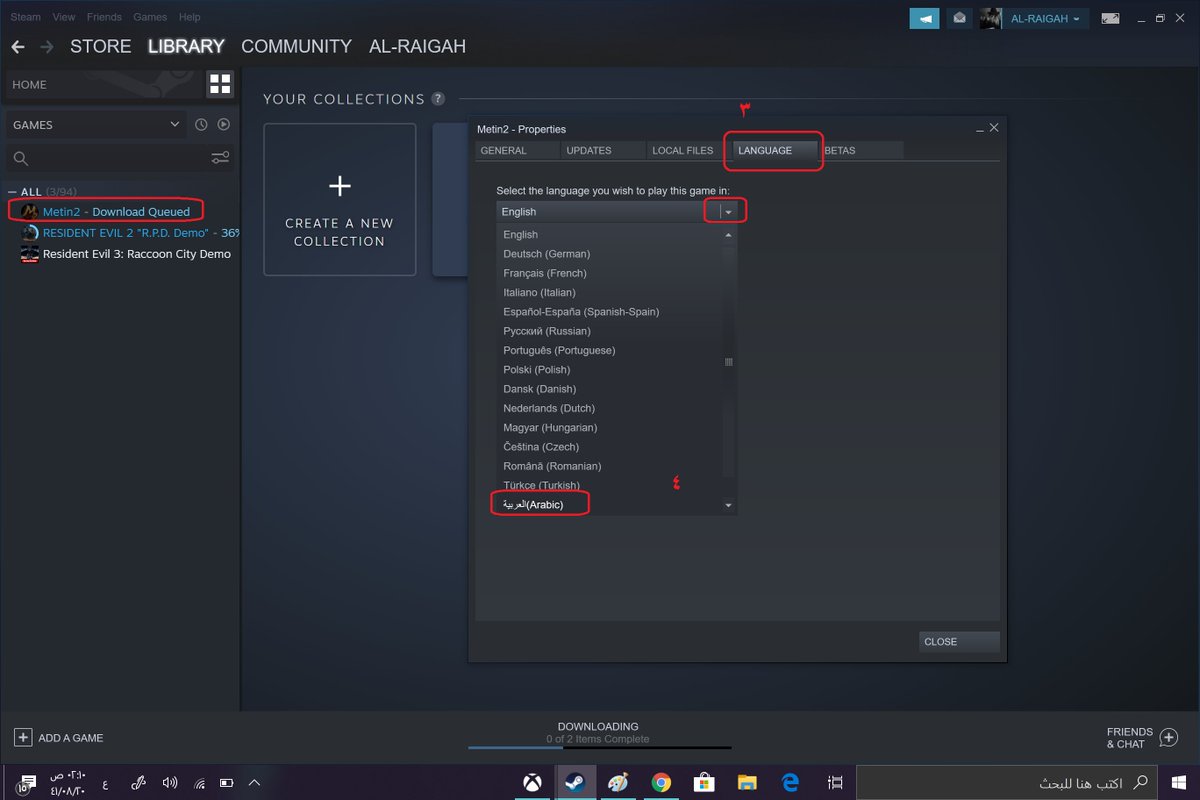Open the Xbox app in taskbar
Screen dimensions: 1200x800
point(532,783)
